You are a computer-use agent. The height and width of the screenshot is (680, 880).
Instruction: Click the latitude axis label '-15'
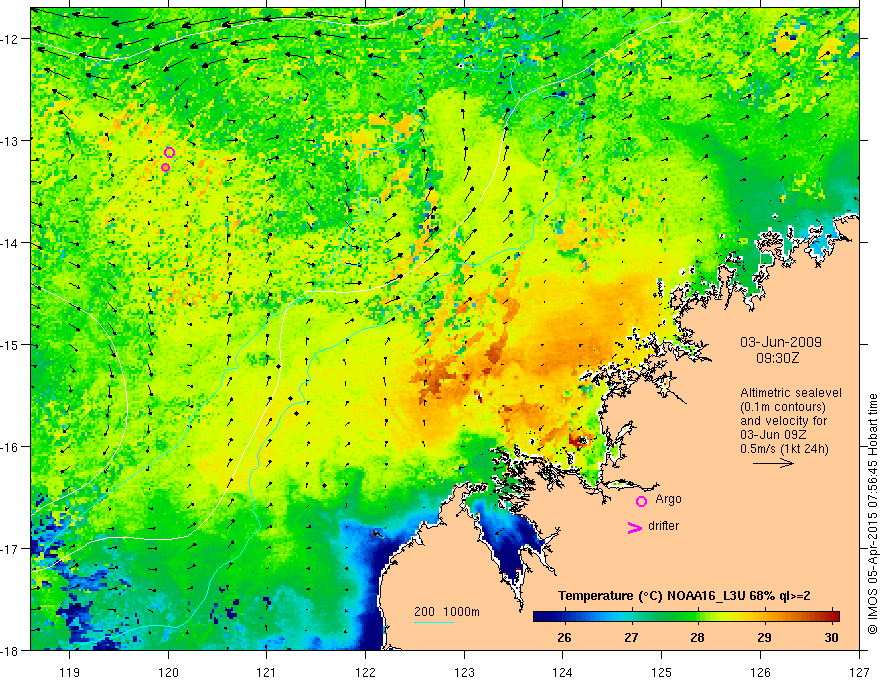11,344
